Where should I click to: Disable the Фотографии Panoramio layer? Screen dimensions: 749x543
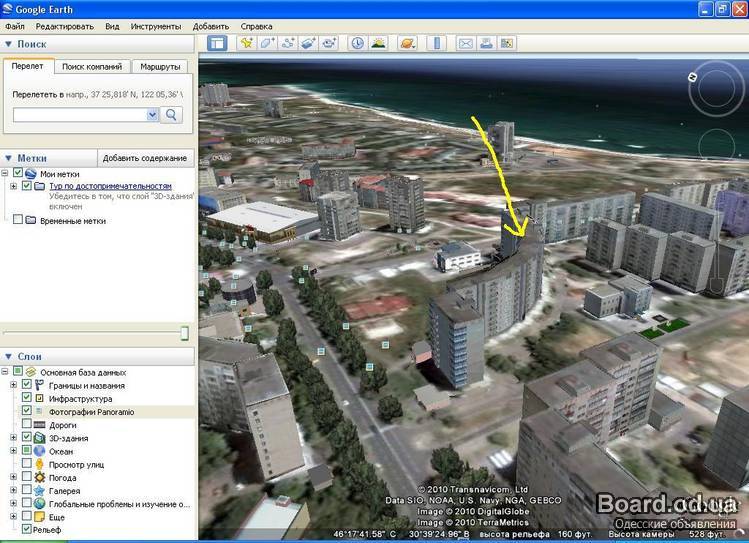pyautogui.click(x=27, y=410)
